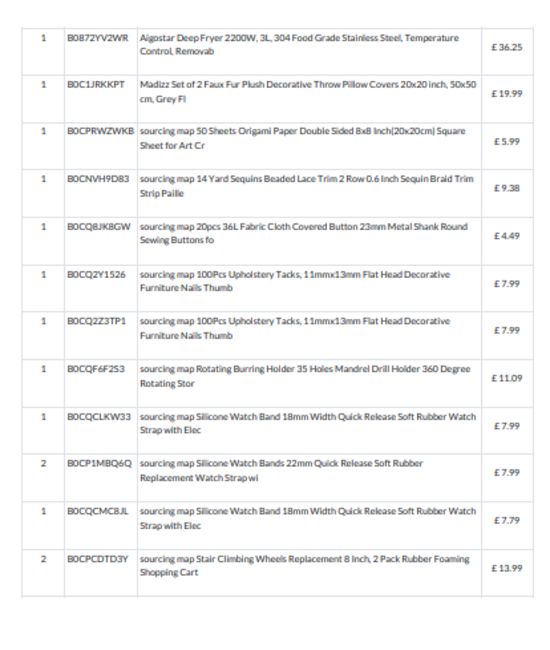The height and width of the screenshot is (650, 550).
Task: Click the £ 7.79 price cell
Action: tap(506, 520)
